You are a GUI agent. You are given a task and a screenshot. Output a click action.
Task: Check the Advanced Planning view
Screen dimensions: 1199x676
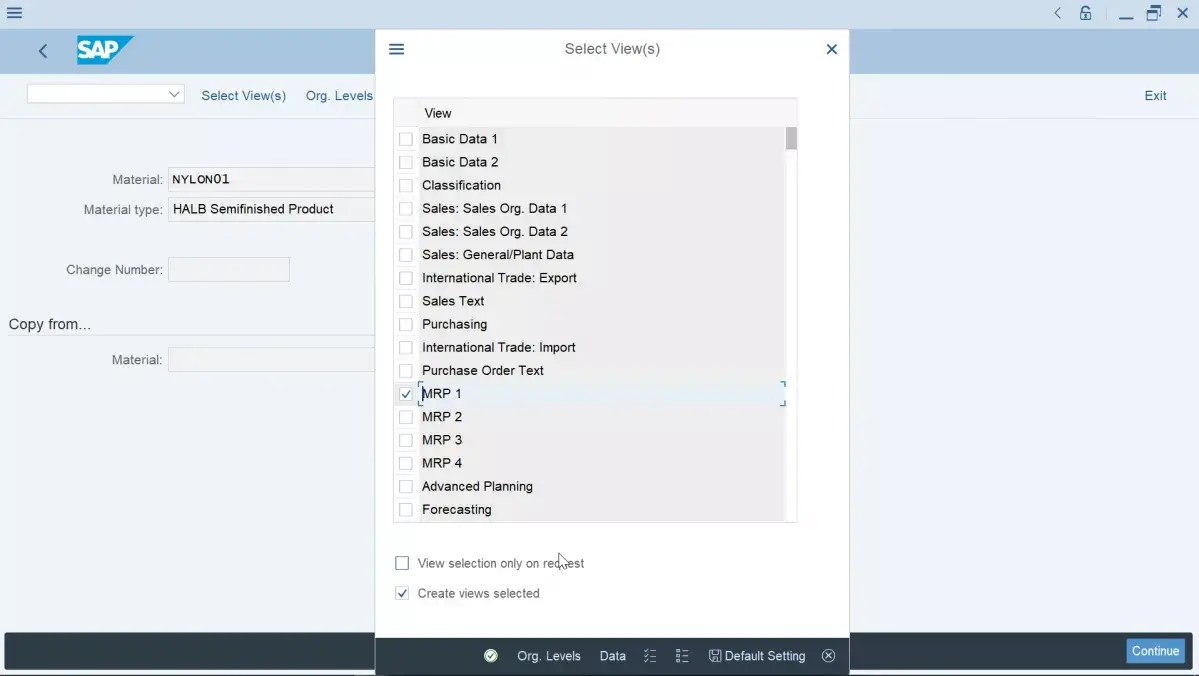[406, 486]
